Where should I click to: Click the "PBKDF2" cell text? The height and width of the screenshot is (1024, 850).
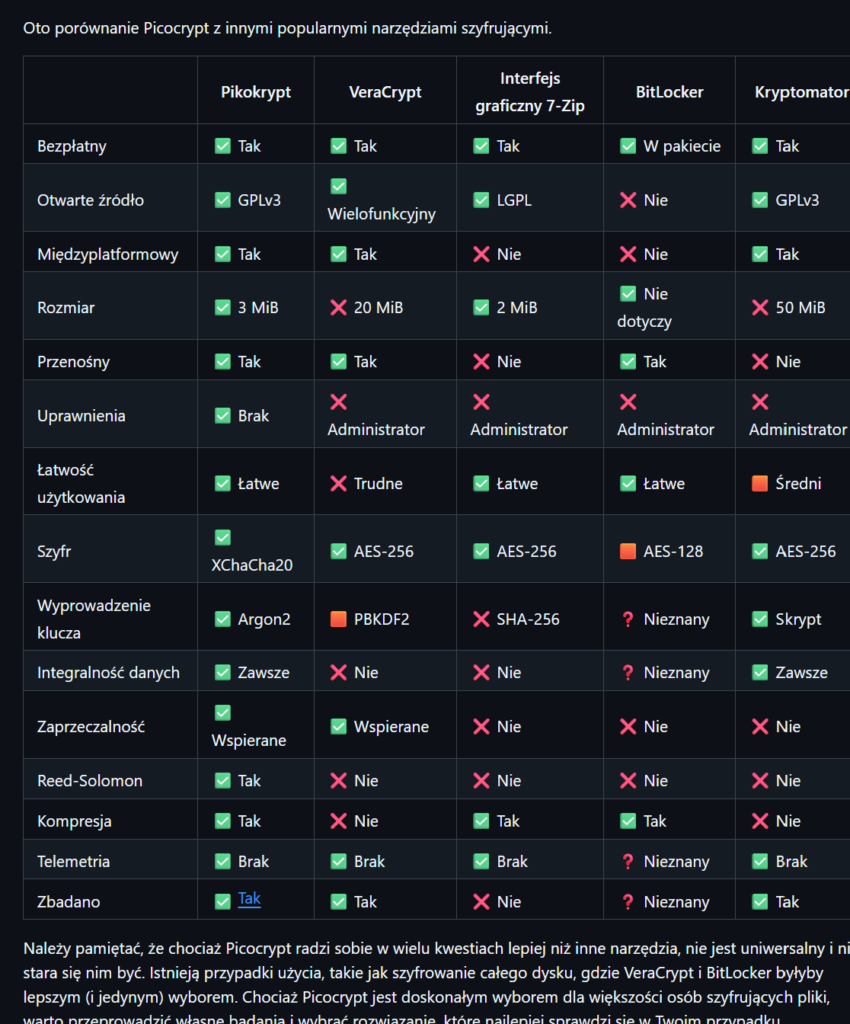[x=381, y=619]
